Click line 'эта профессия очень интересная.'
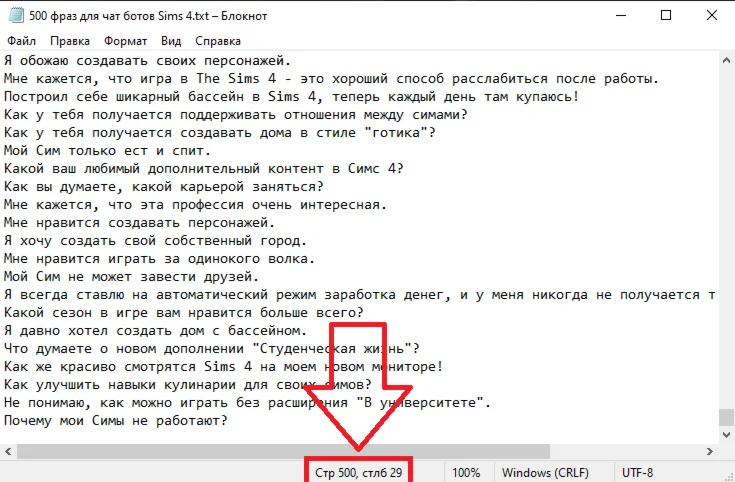Image resolution: width=735 pixels, height=482 pixels. [x=195, y=204]
